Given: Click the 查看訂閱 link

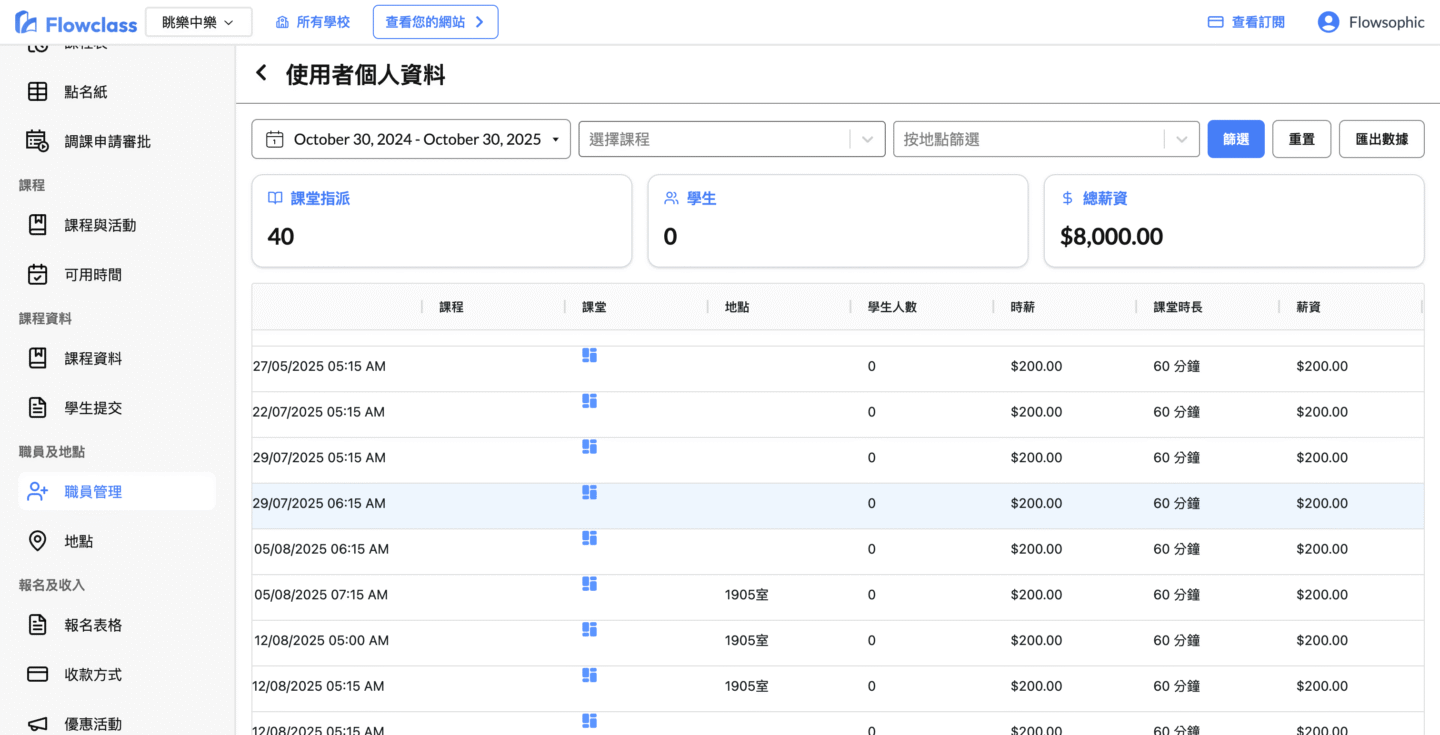Looking at the screenshot, I should (1246, 22).
